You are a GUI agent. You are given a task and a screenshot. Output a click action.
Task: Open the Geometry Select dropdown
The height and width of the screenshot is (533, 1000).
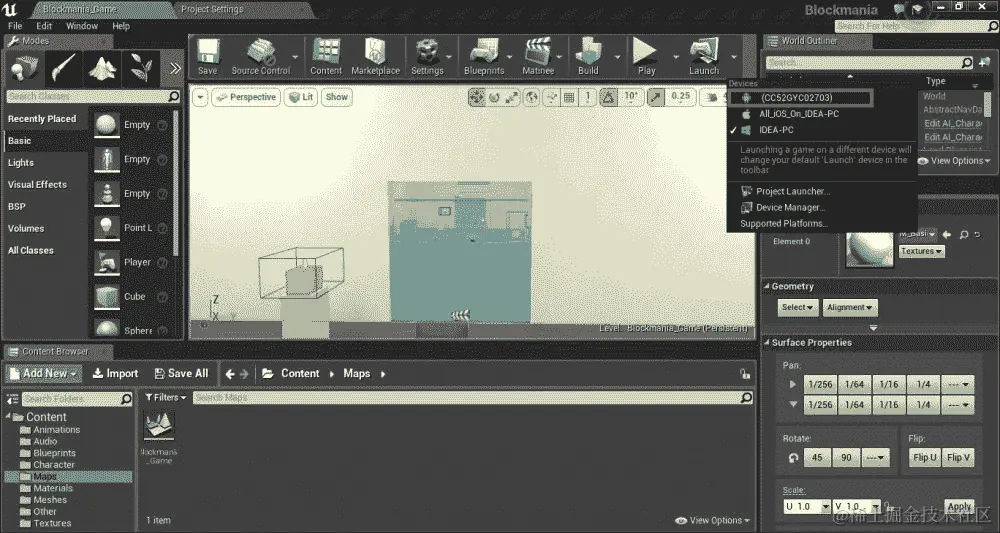coord(797,307)
